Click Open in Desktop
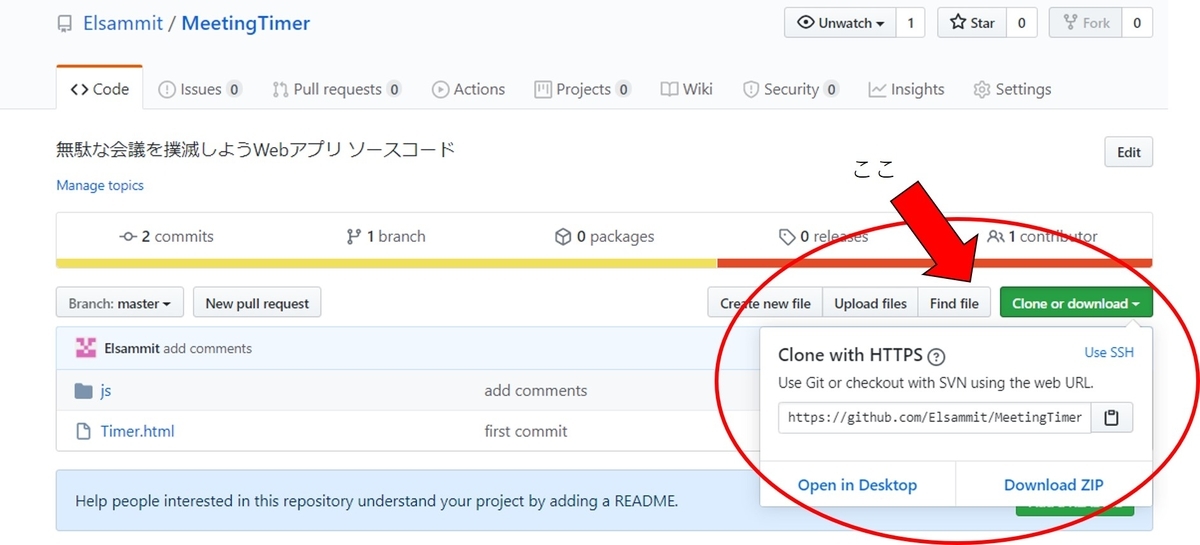 [857, 485]
